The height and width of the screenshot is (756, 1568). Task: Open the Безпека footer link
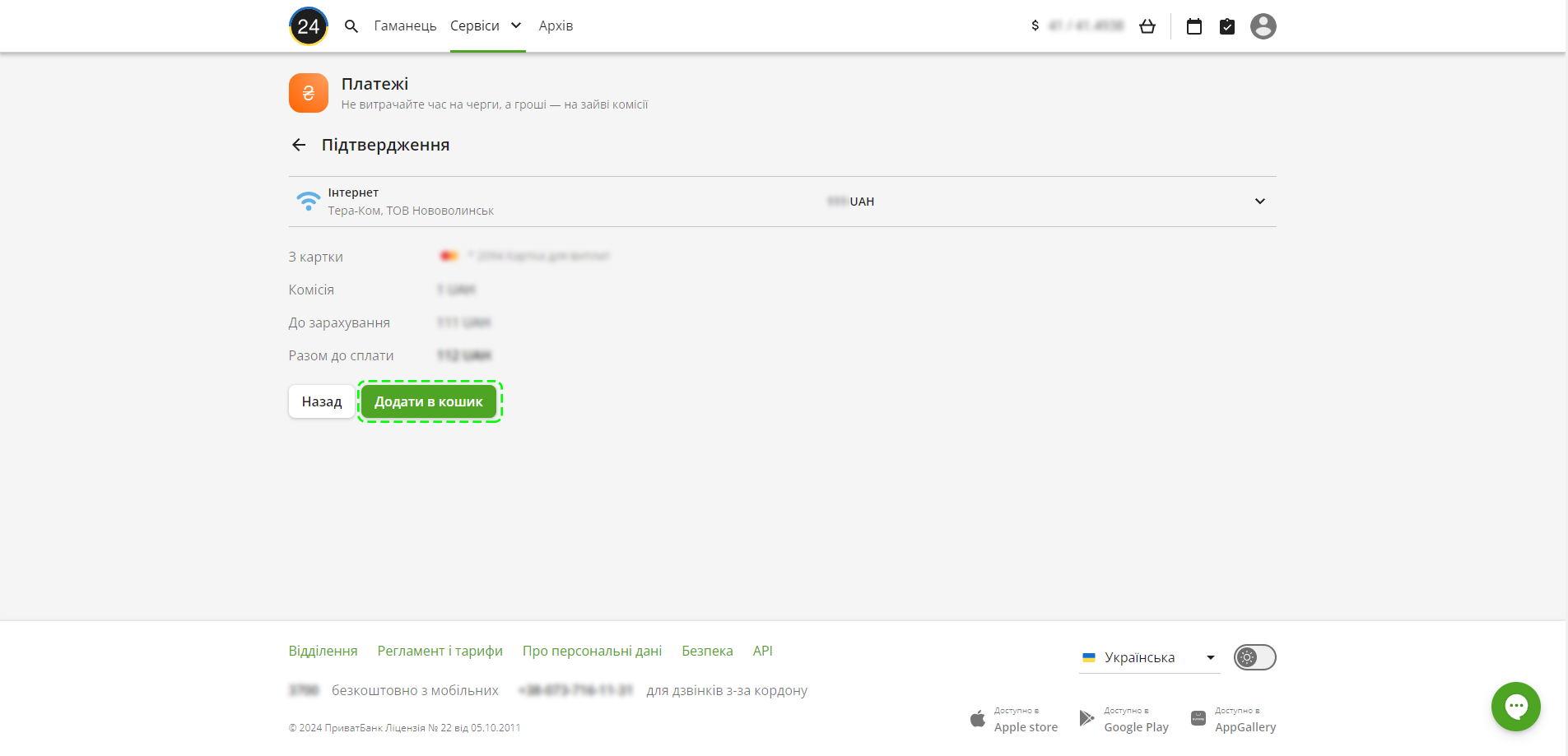[707, 651]
